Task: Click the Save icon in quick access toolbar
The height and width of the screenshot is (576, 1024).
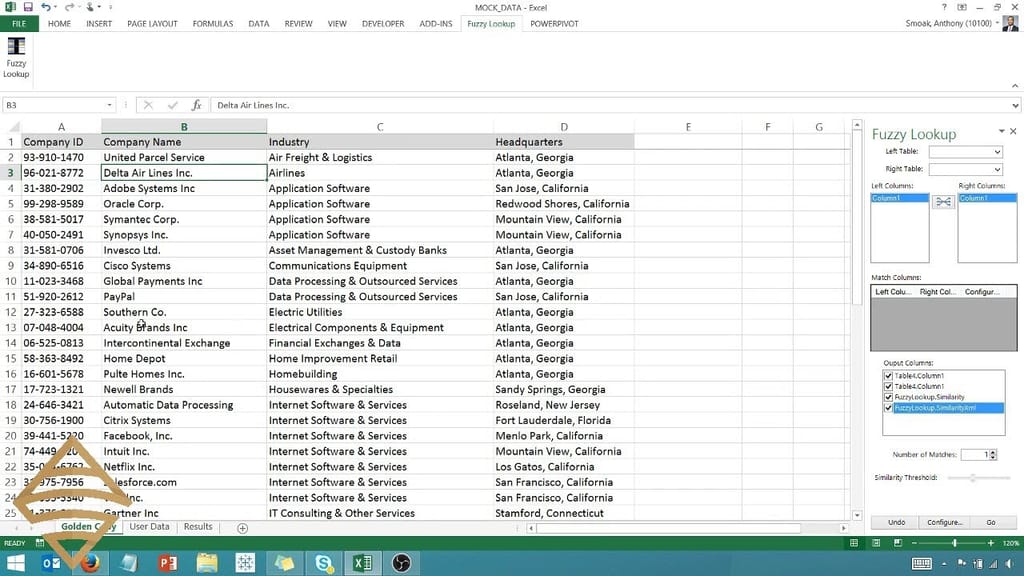Action: 28,8
